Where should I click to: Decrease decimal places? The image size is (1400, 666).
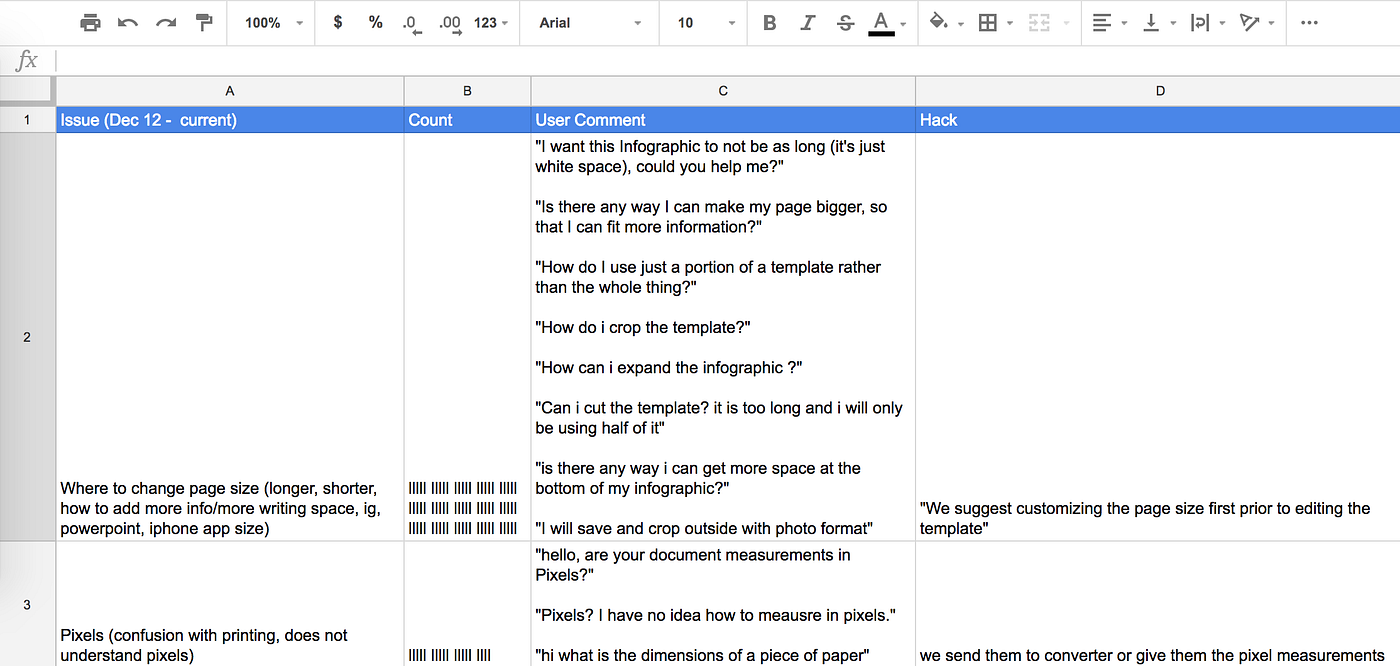[412, 23]
